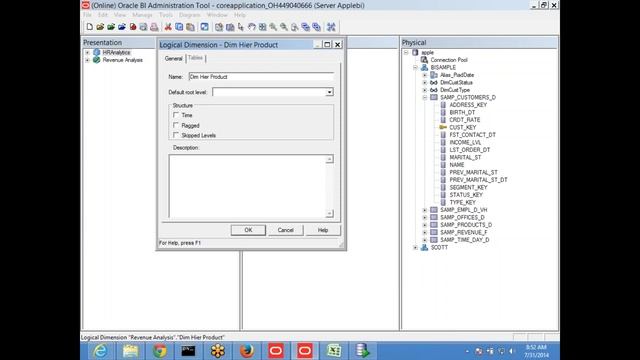The image size is (640, 360).
Task: Select the INCOME_LVL column
Action: (465, 142)
